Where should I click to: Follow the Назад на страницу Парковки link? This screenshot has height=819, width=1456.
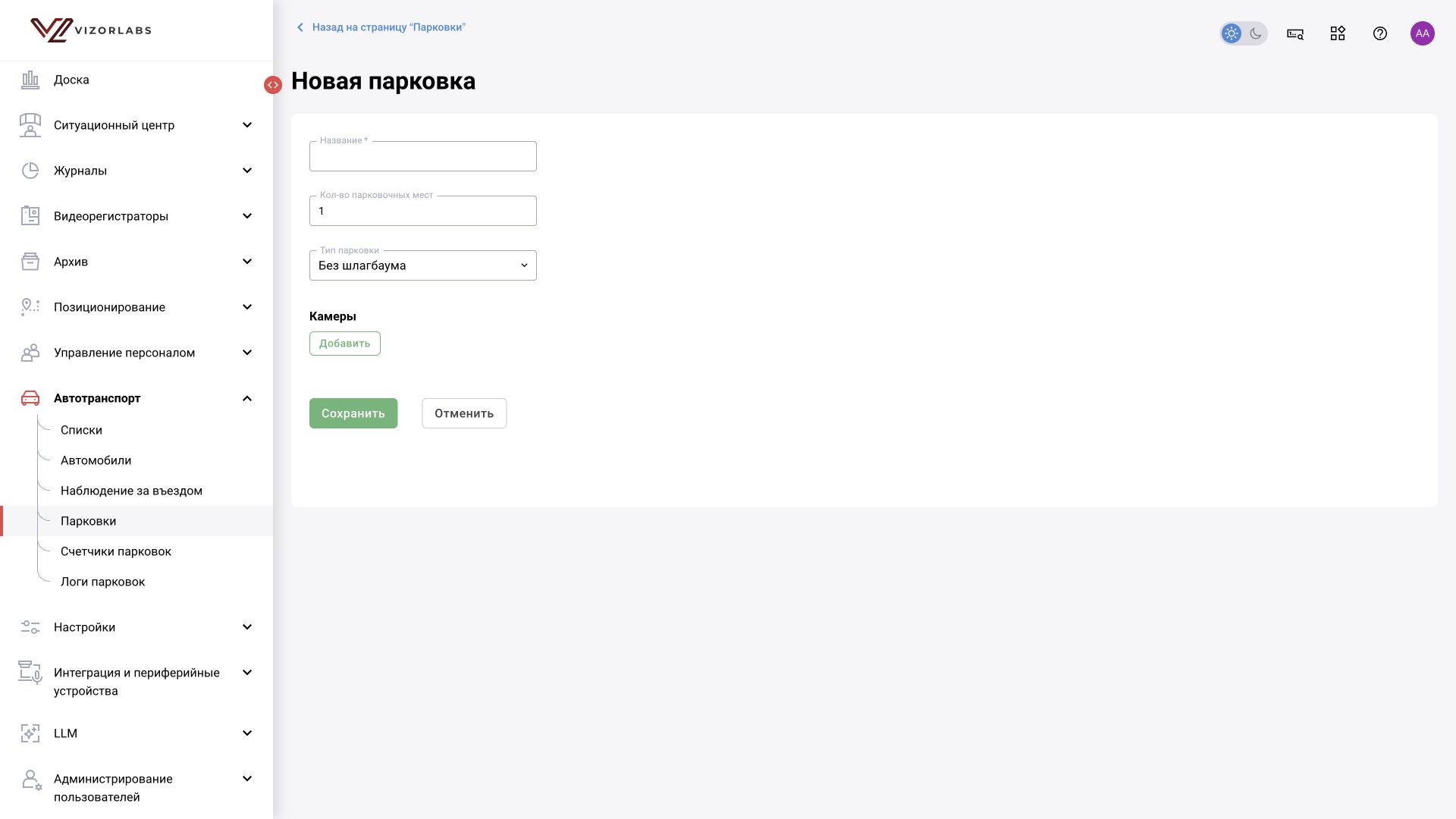click(x=381, y=27)
